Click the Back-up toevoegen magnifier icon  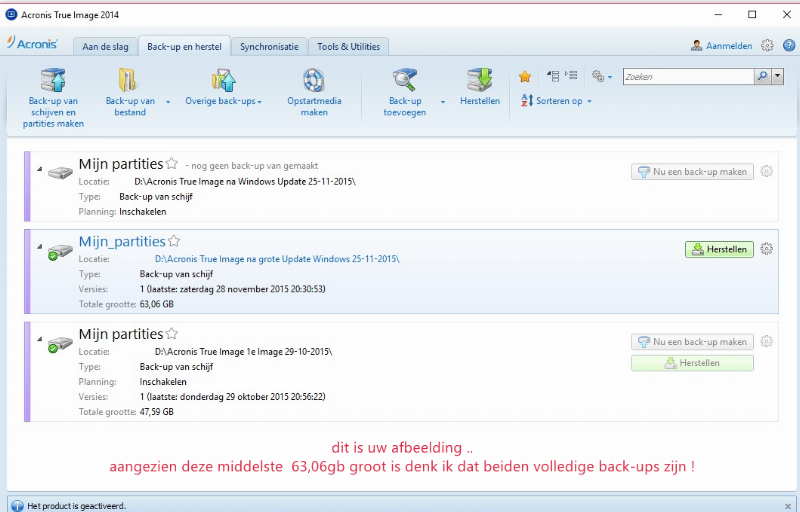tap(405, 80)
